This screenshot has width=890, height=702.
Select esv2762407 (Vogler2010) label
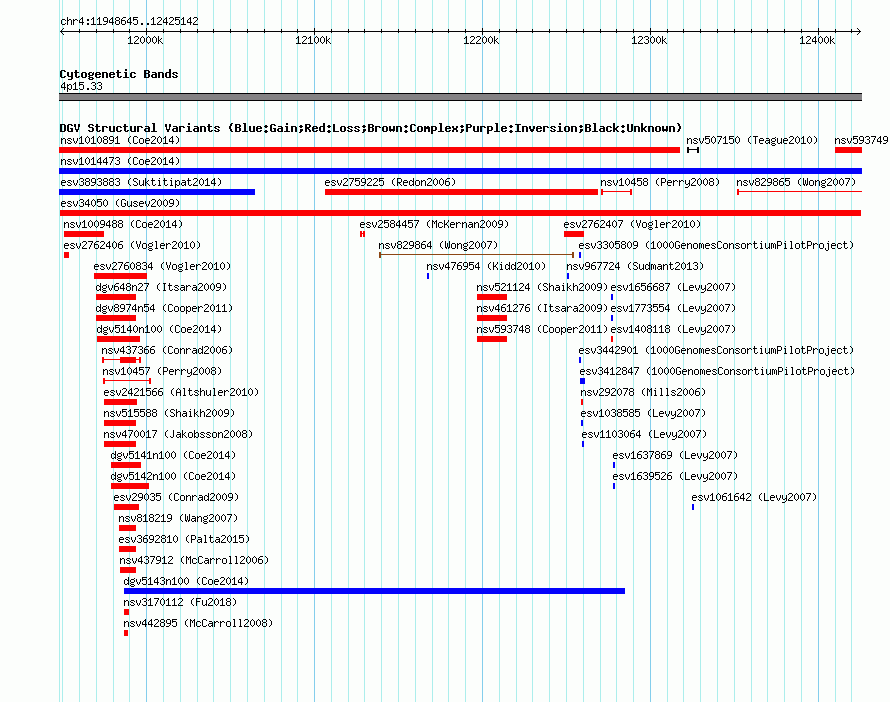tap(632, 224)
